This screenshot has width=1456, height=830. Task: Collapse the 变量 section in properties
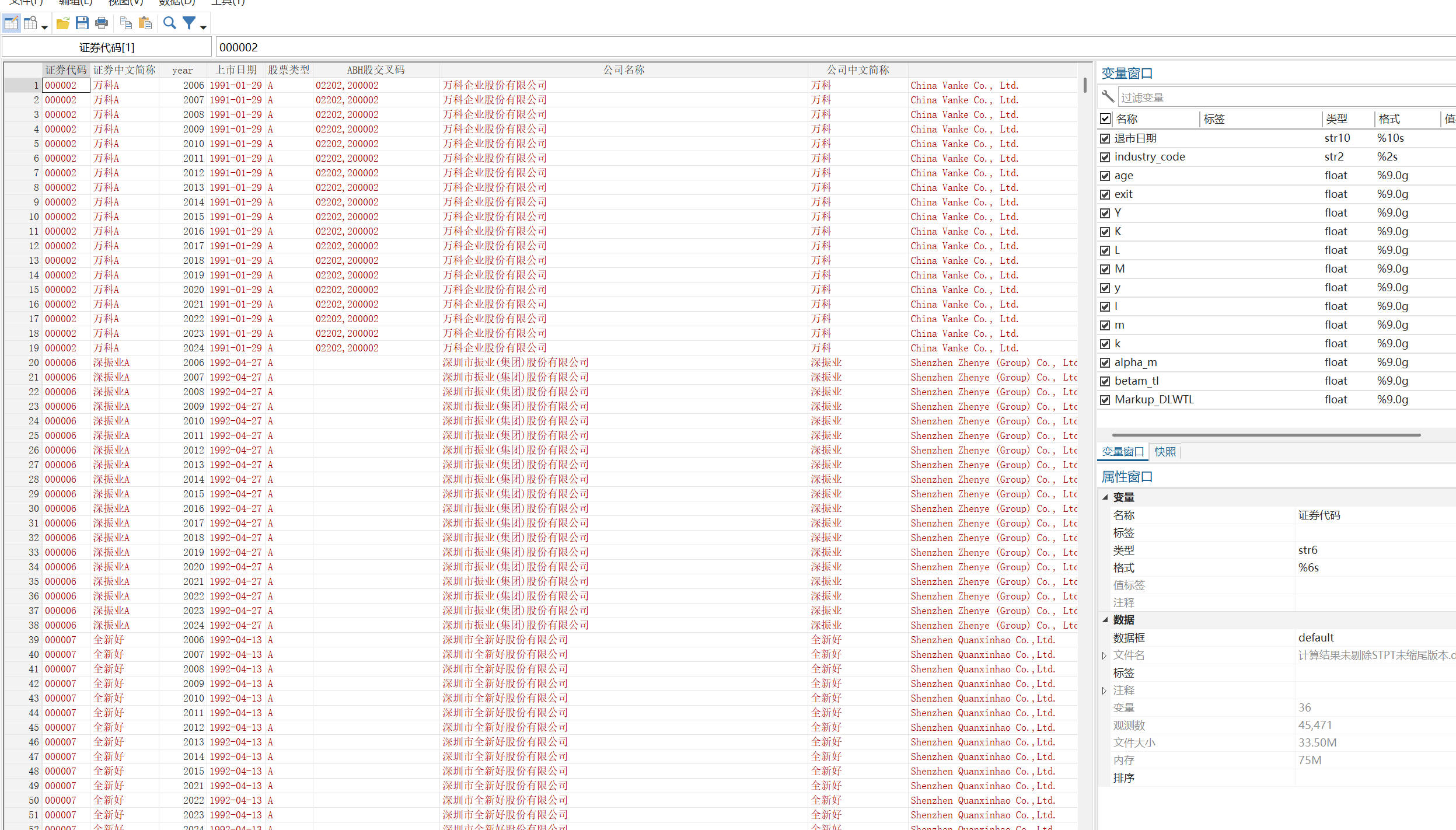click(1105, 497)
